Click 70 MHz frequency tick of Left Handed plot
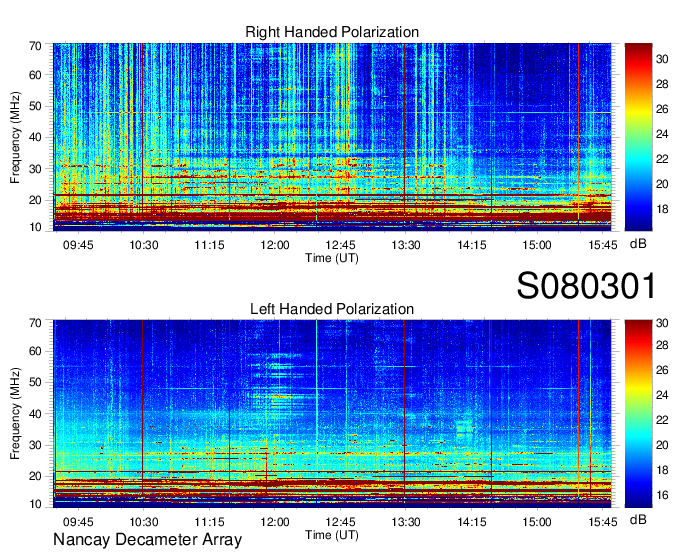The height and width of the screenshot is (552, 680). (x=35, y=323)
